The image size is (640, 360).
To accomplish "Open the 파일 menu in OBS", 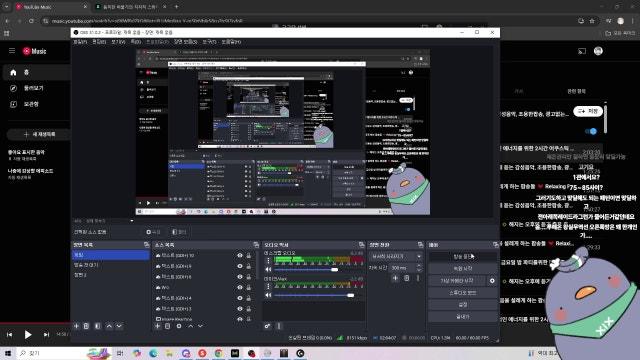I will 80,42.
